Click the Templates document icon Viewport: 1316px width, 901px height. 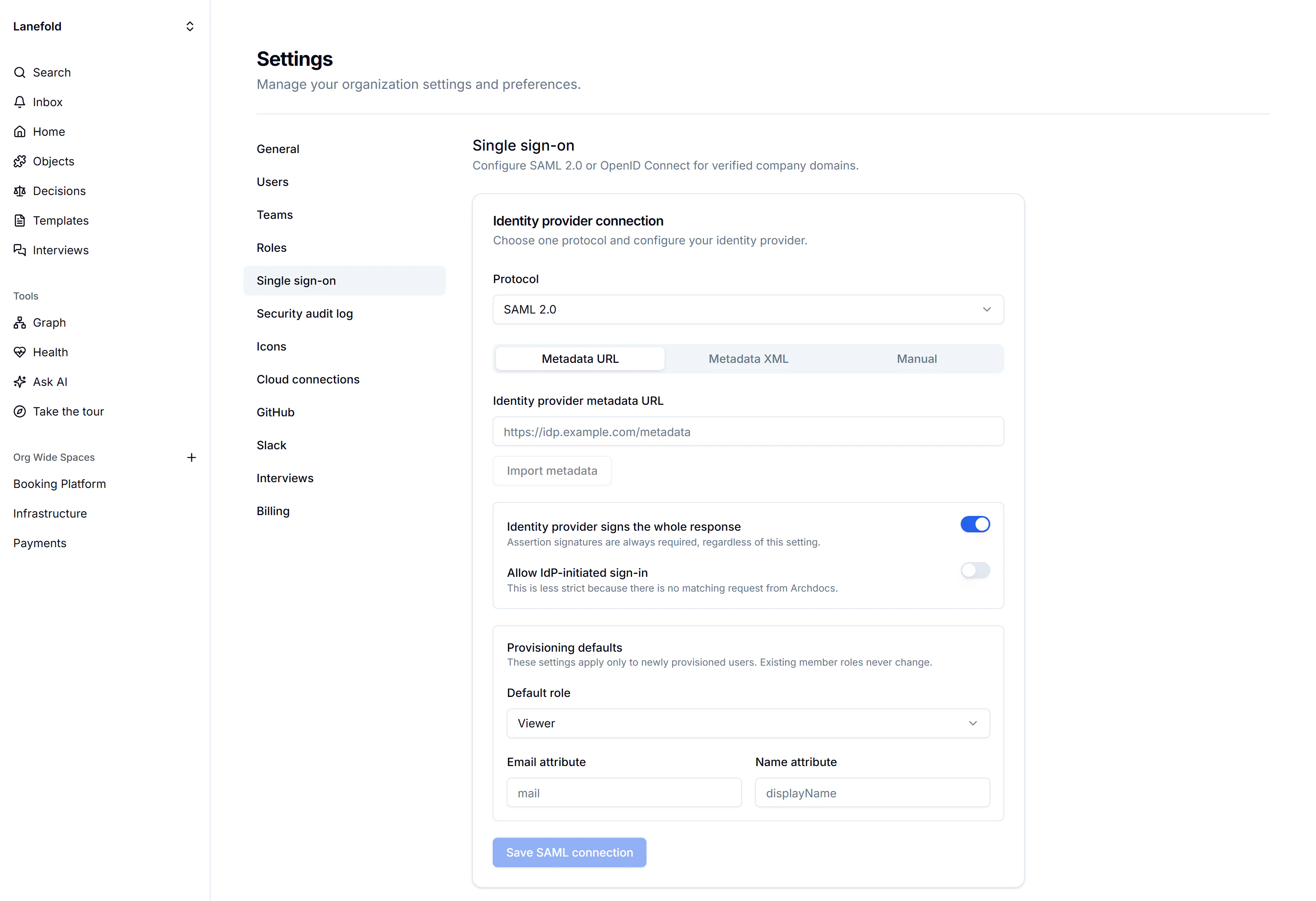click(x=20, y=221)
